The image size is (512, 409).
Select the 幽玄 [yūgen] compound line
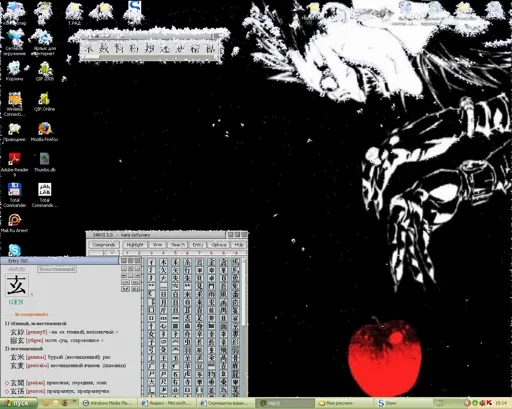pos(57,340)
